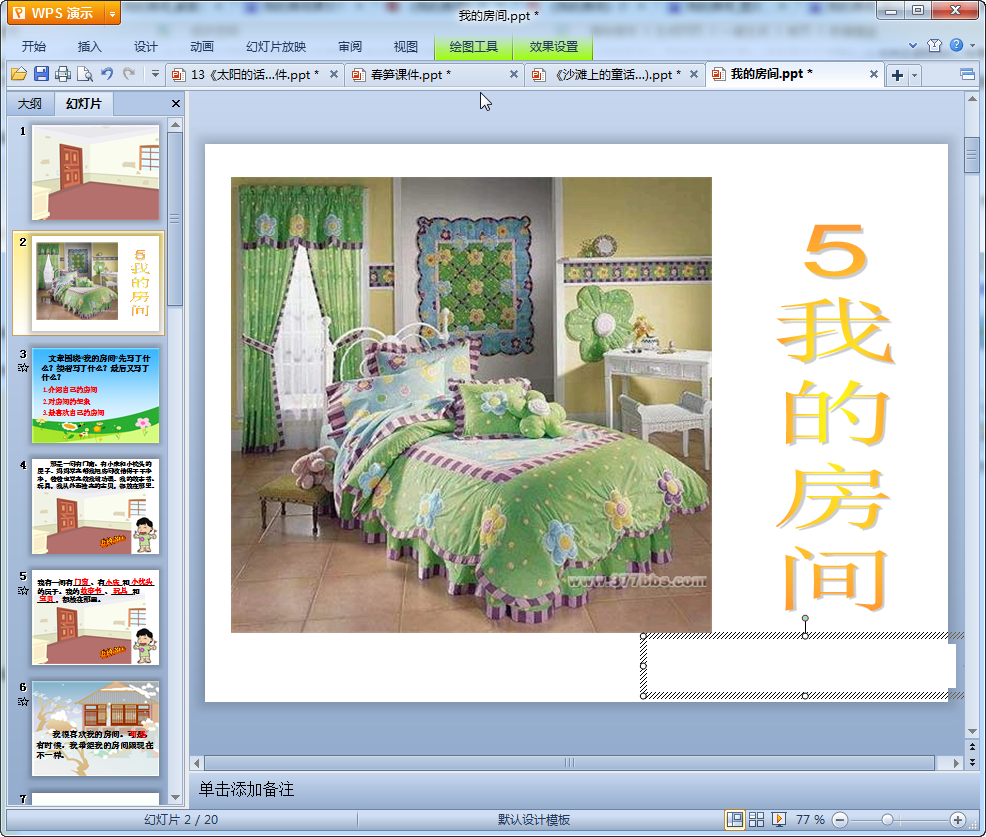Click the Print icon
986x837 pixels.
coord(63,74)
